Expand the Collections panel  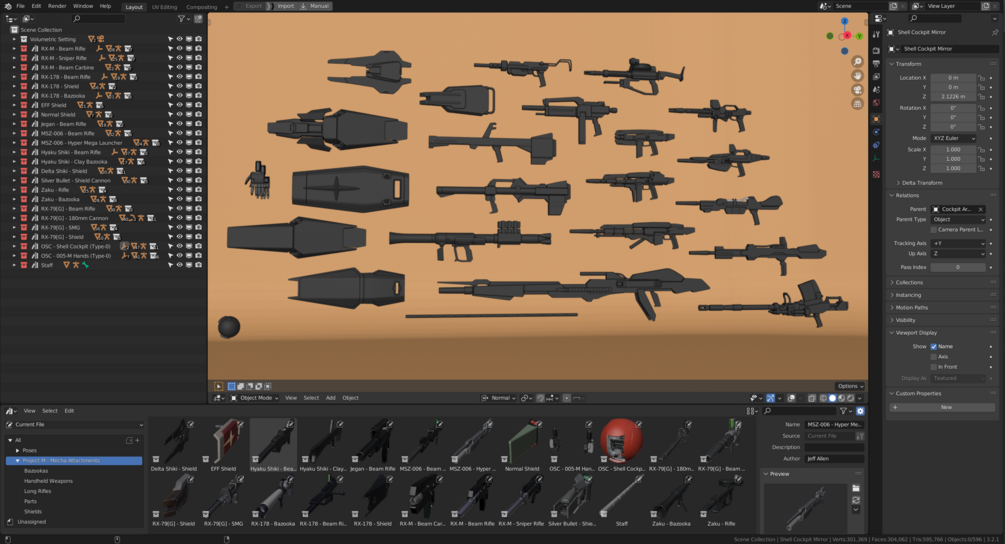click(x=908, y=283)
